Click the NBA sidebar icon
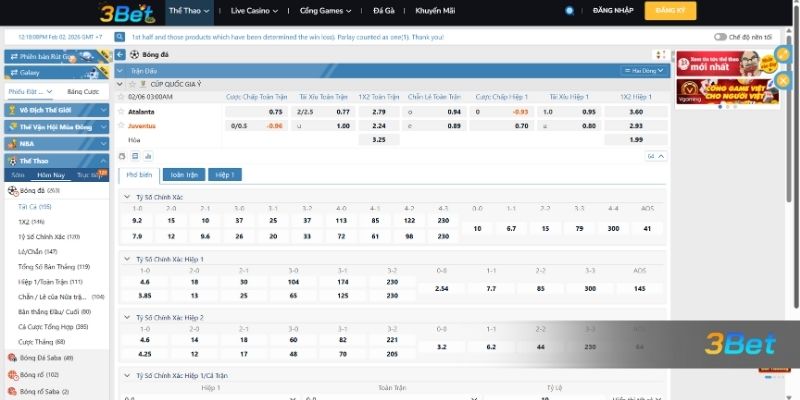800x400 pixels. point(12,144)
